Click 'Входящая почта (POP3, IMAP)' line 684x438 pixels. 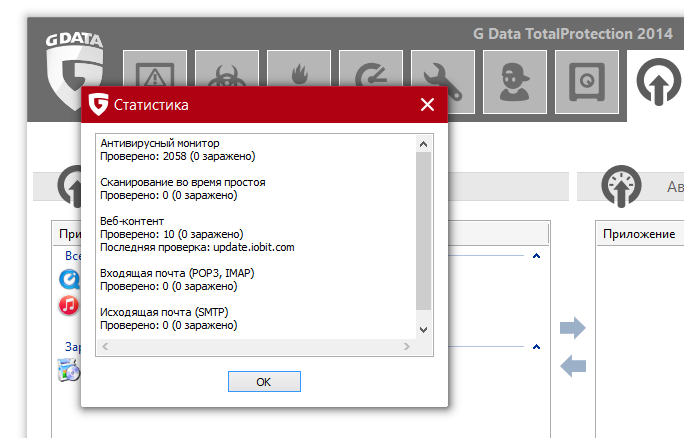point(177,273)
